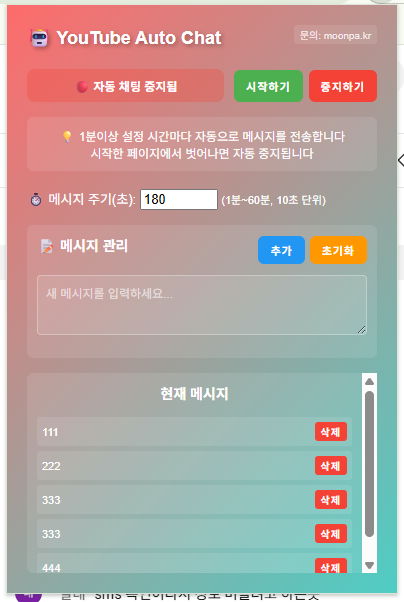Delete the second 333 message
This screenshot has width=404, height=602.
click(x=331, y=534)
